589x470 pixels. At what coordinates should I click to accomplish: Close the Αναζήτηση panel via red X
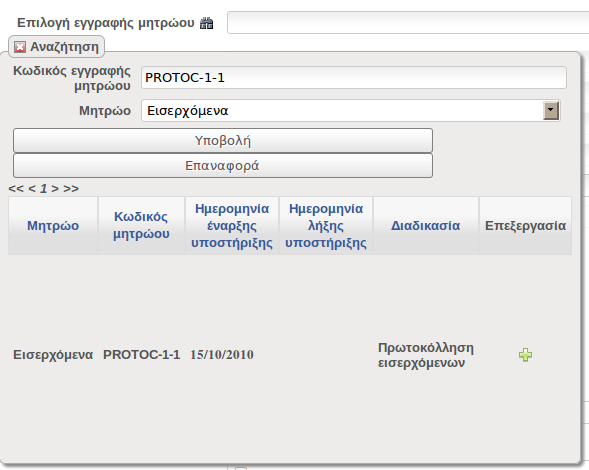point(20,47)
